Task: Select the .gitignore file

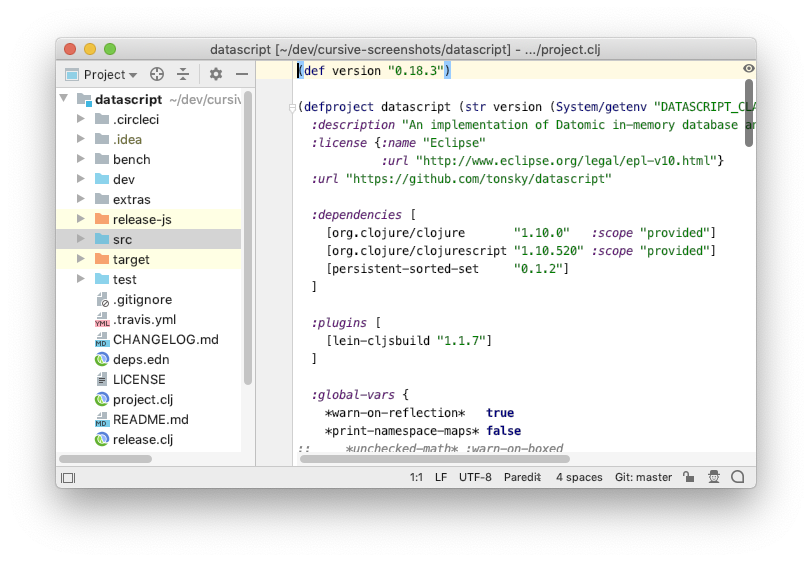Action: tap(142, 299)
